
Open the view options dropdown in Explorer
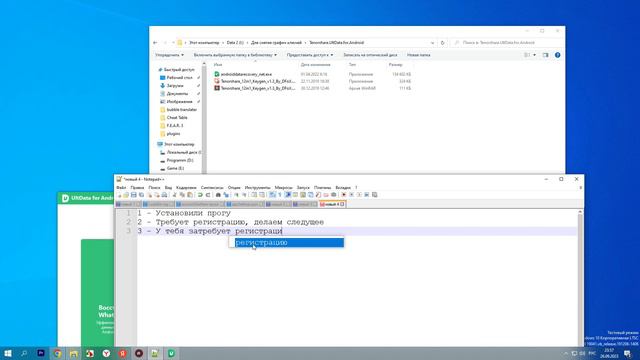click(534, 55)
